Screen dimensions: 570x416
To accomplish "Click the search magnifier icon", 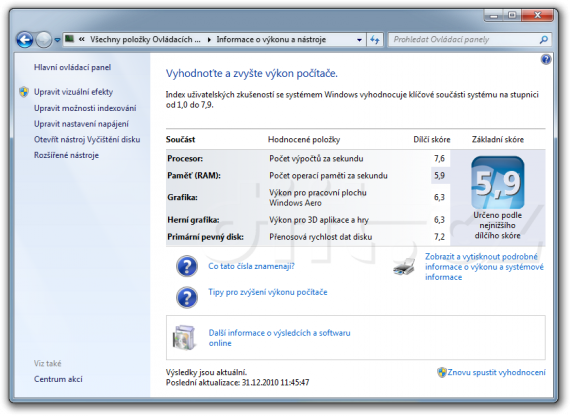I will tap(544, 39).
